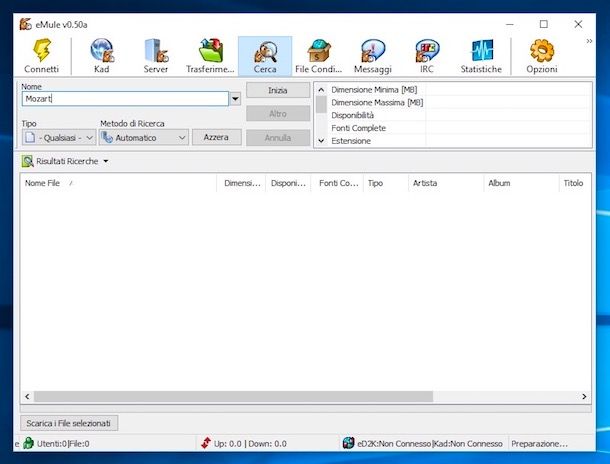Open the IRC chat panel
Screen dimensions: 610x464
coord(427,56)
